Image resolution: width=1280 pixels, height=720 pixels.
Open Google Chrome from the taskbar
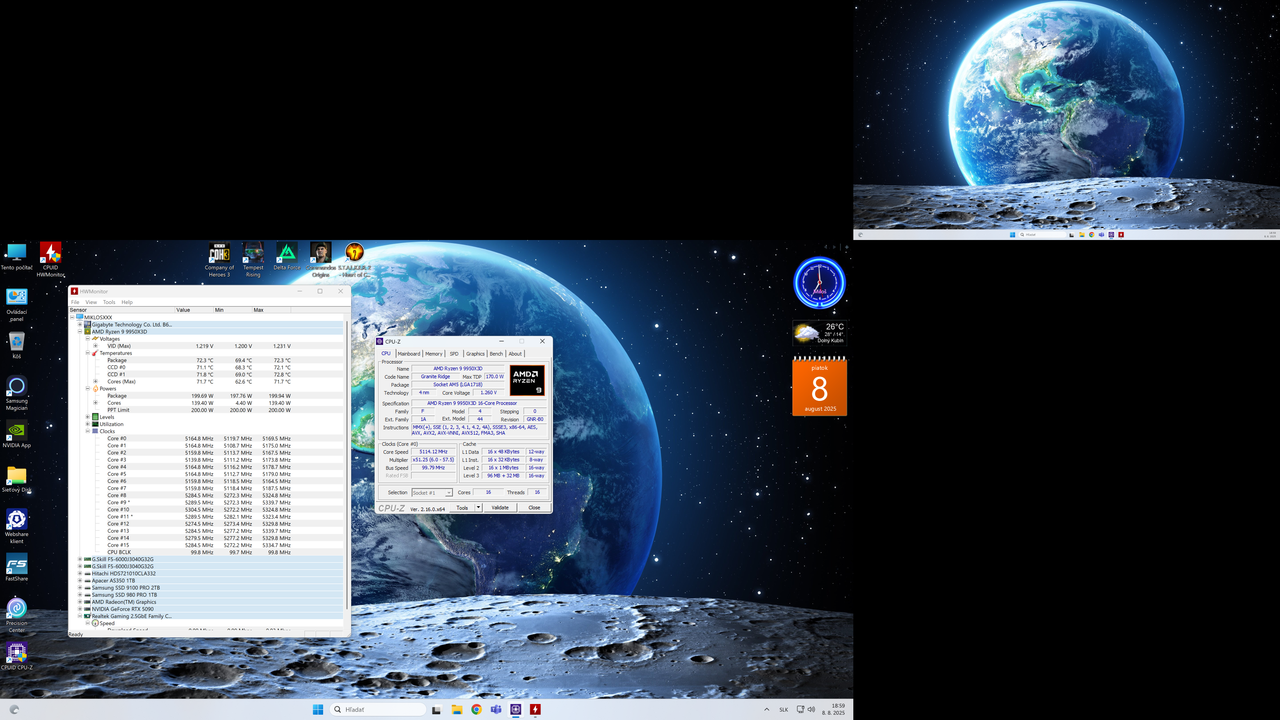tap(476, 709)
